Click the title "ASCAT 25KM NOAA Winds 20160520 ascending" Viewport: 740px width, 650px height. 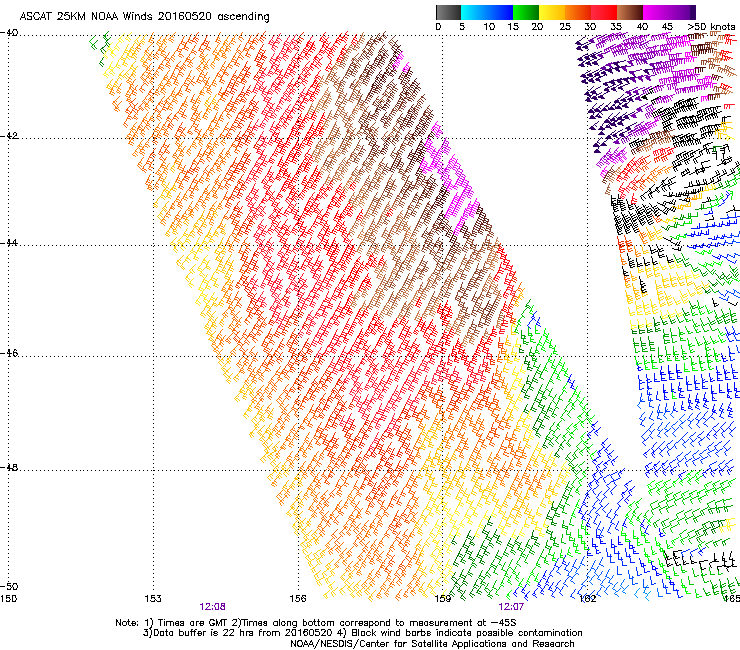tap(144, 17)
